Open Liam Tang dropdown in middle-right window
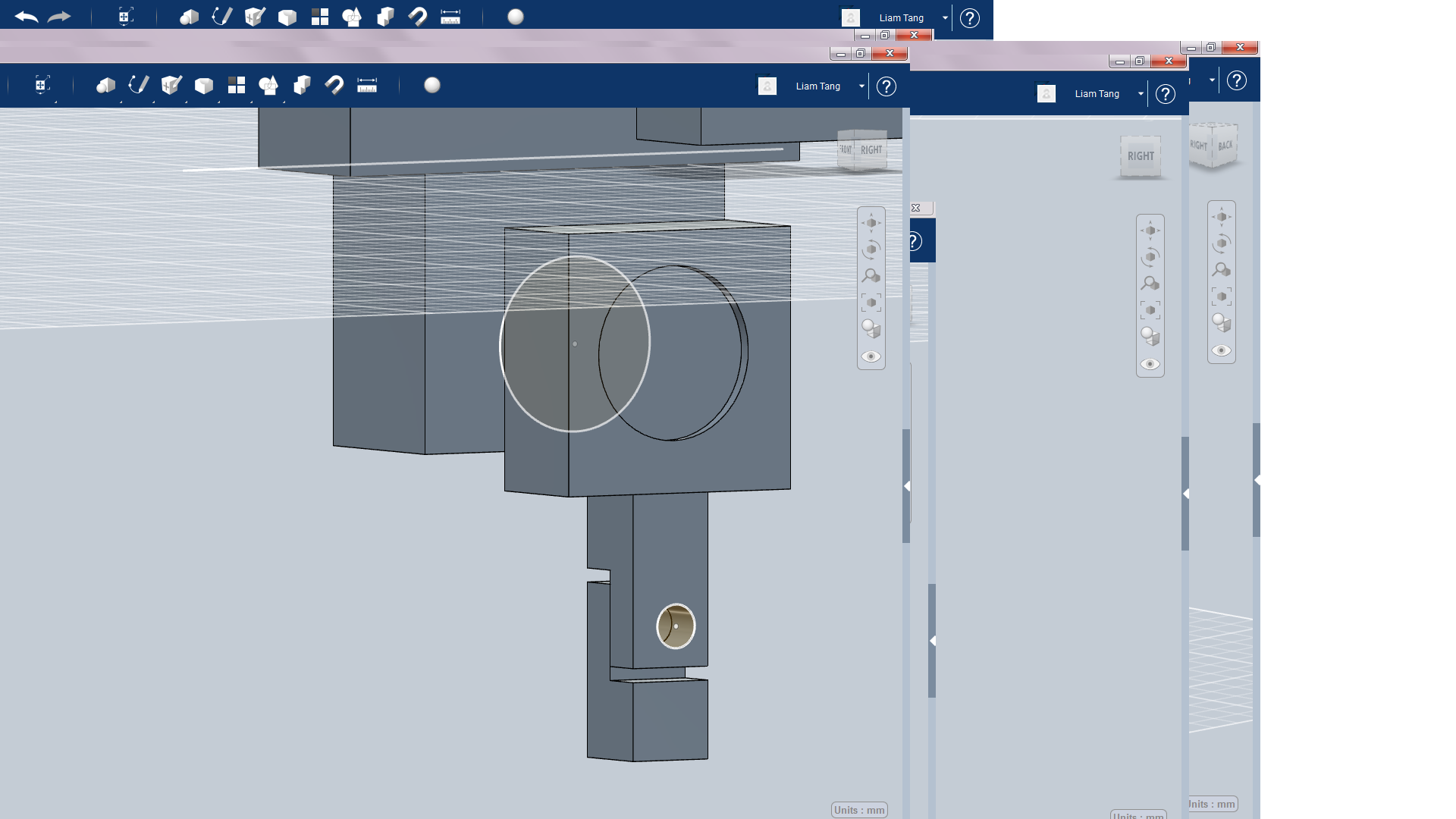Viewport: 1456px width, 819px height. click(x=1141, y=94)
